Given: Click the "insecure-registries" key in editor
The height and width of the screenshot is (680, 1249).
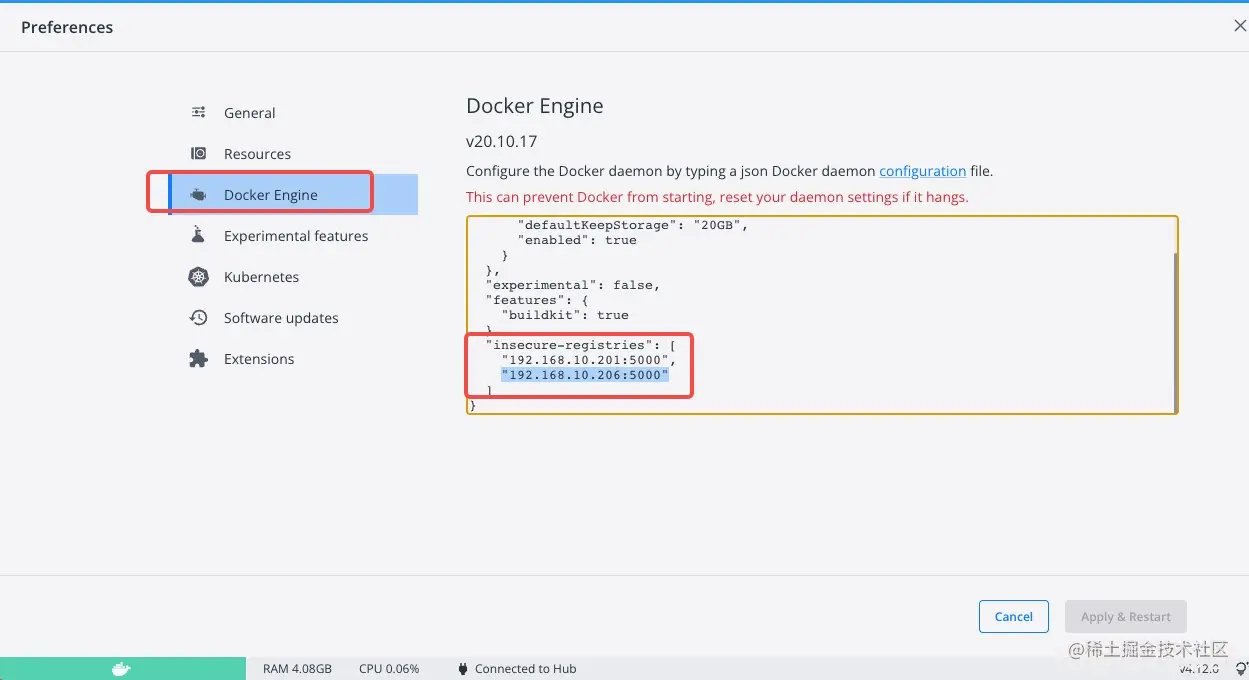Looking at the screenshot, I should (568, 345).
